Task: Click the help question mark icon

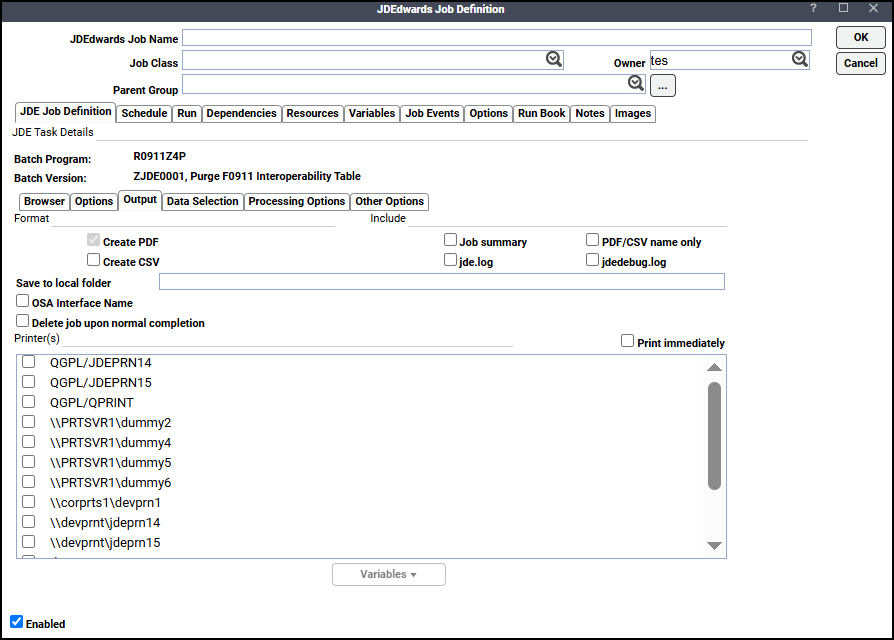Action: [x=813, y=8]
